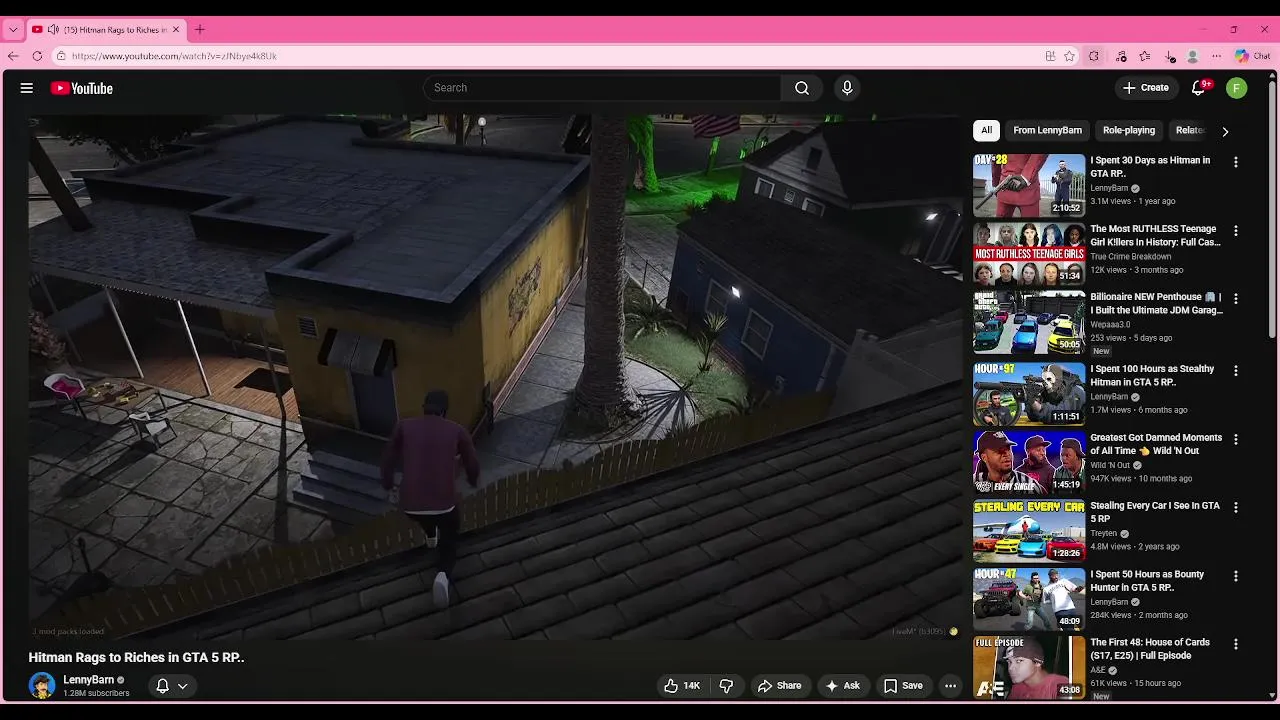1280x720 pixels.
Task: Open Stealing Every Car thumbnail
Action: 1029,531
